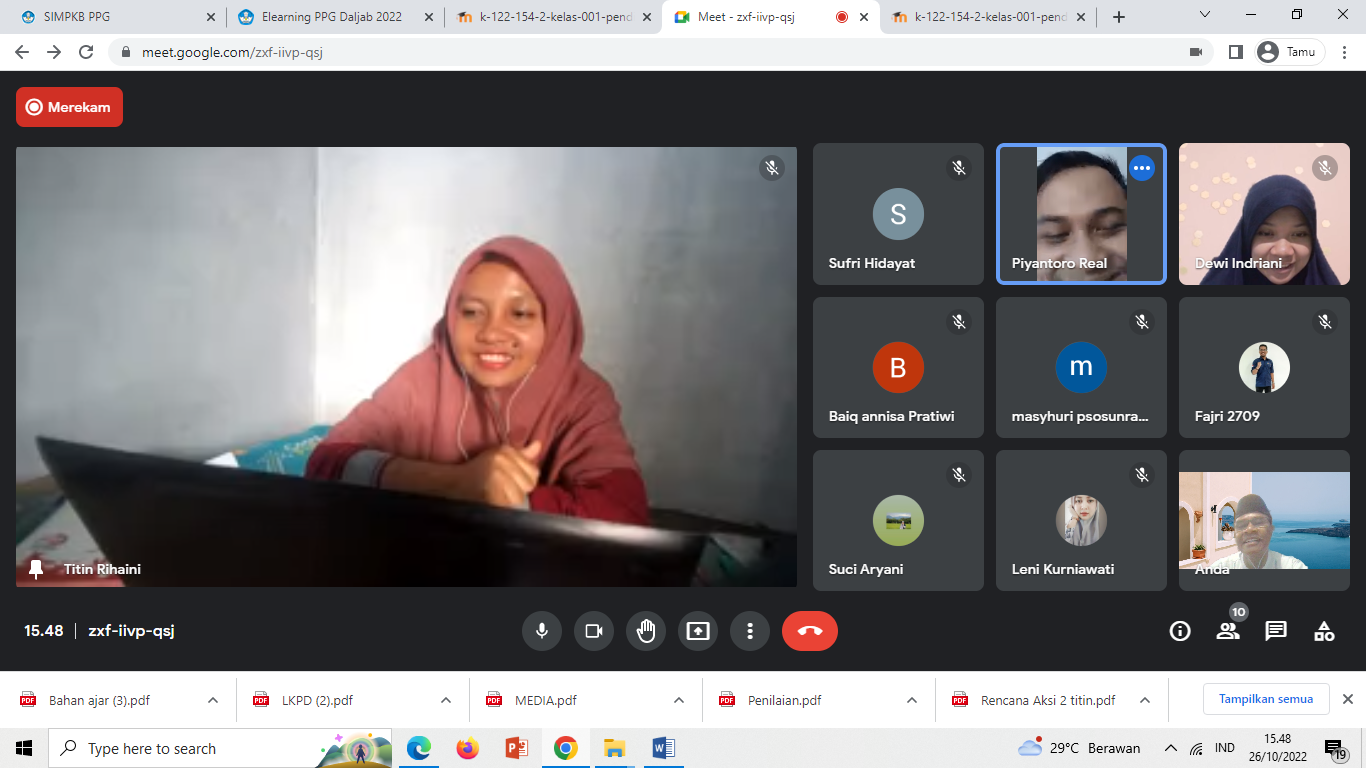Reload the Meet page
Viewport: 1366px width, 768px height.
[x=86, y=52]
